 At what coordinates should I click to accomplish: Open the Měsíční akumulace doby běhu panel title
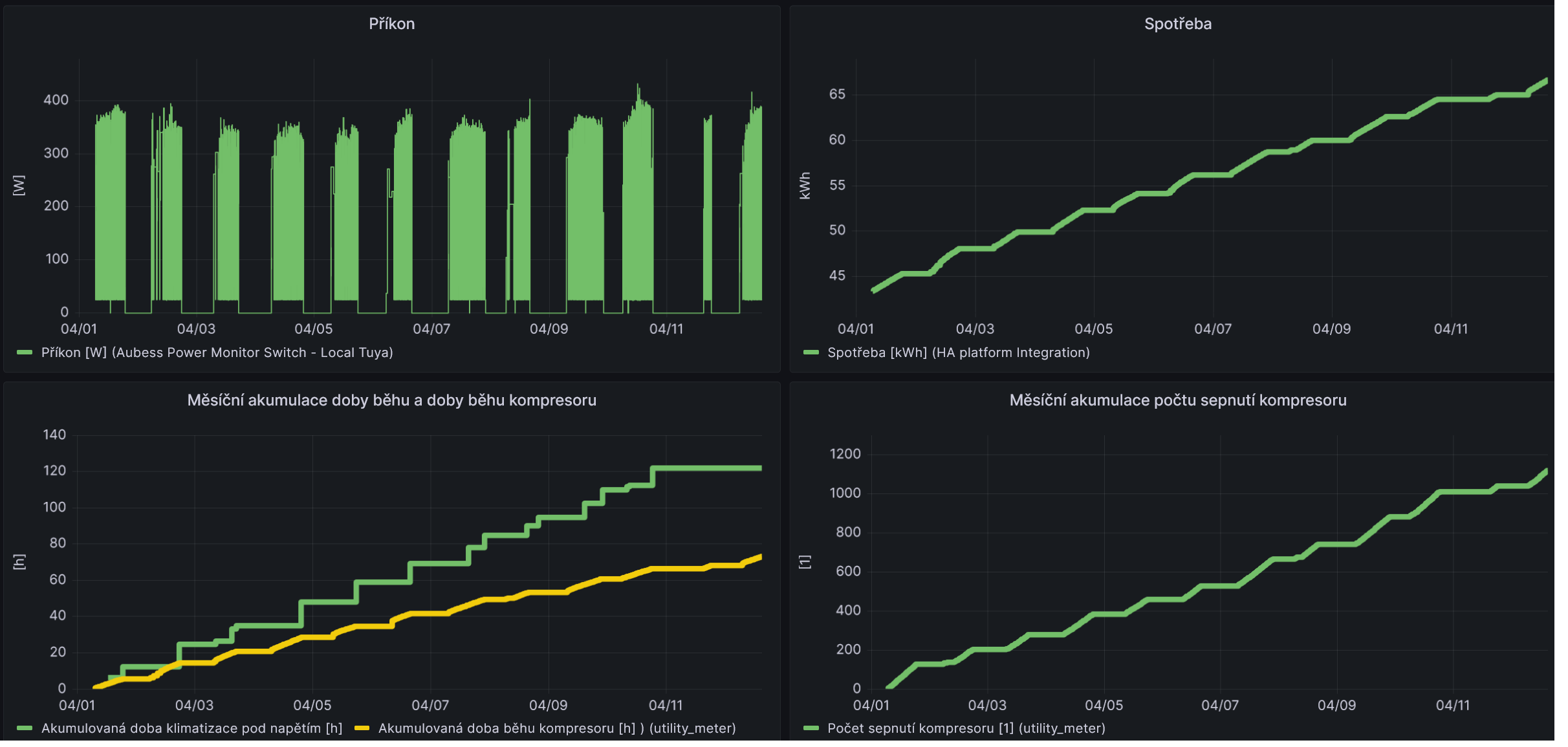click(391, 400)
